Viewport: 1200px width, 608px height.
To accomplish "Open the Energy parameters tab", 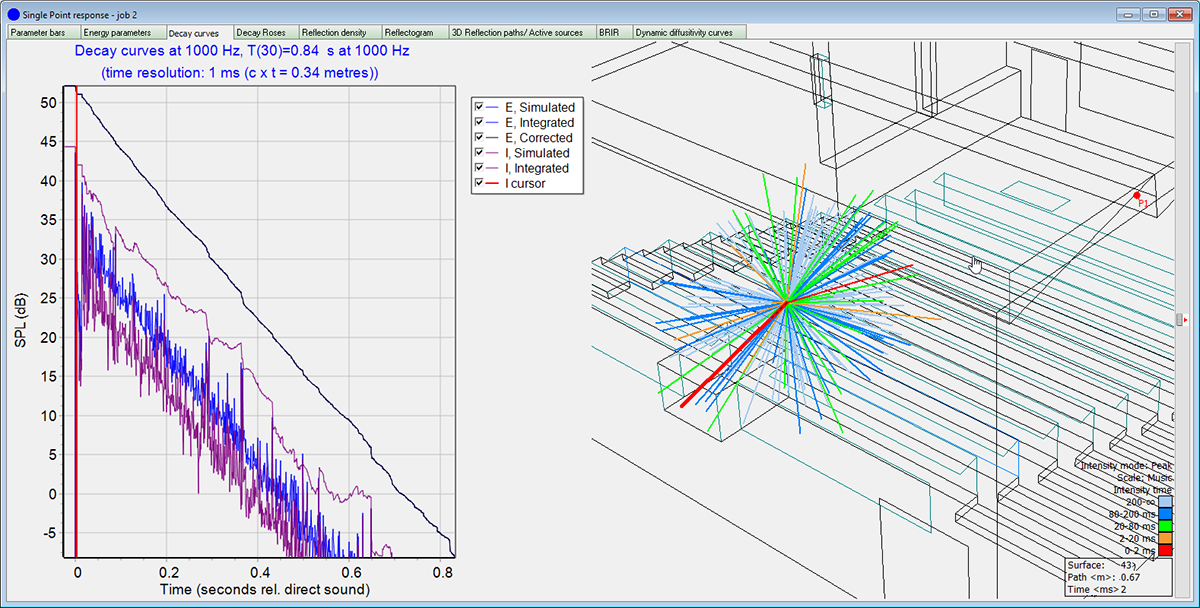I will tap(120, 33).
